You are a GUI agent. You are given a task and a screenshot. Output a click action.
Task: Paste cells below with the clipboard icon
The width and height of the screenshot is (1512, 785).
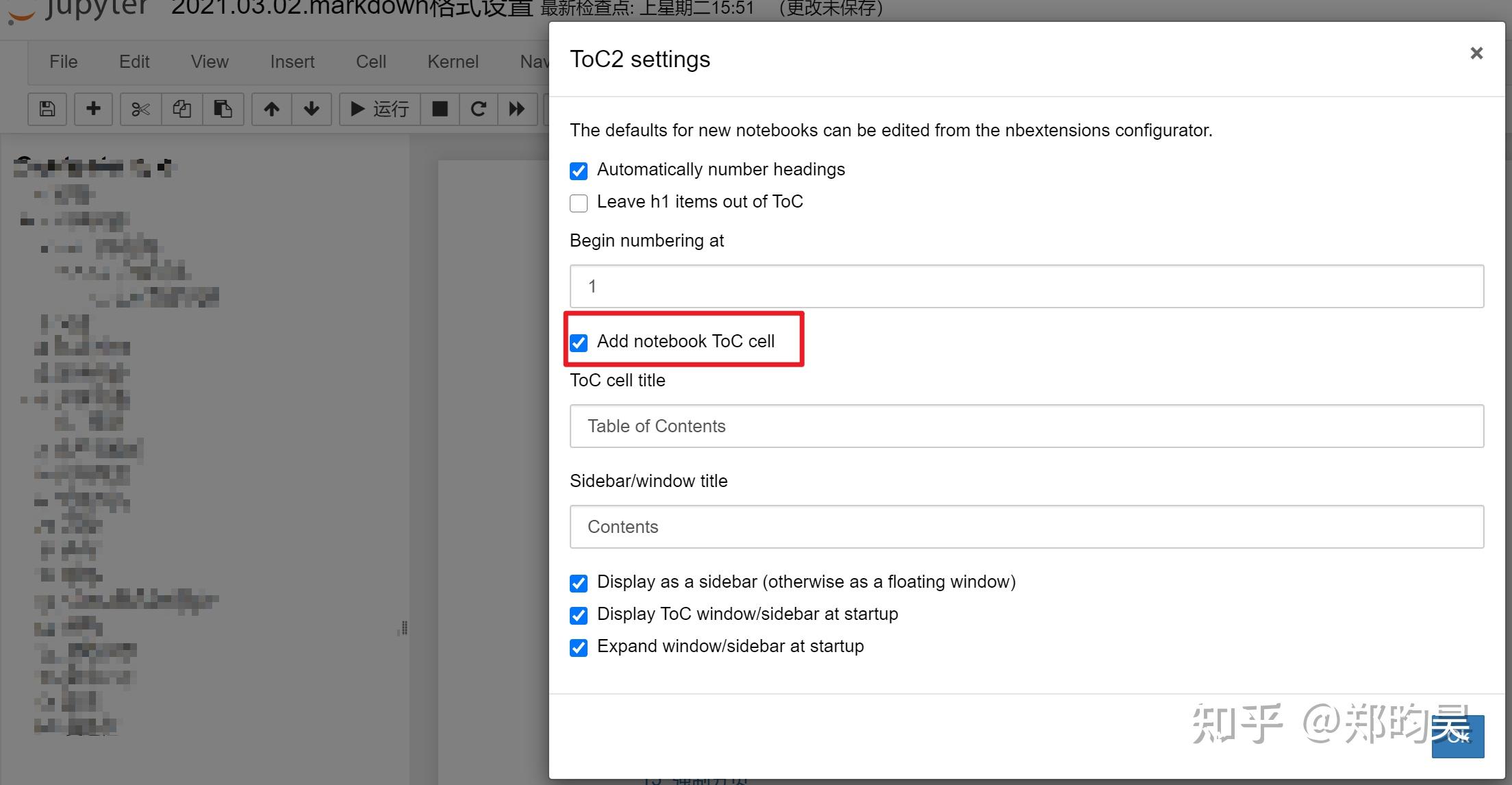[223, 109]
